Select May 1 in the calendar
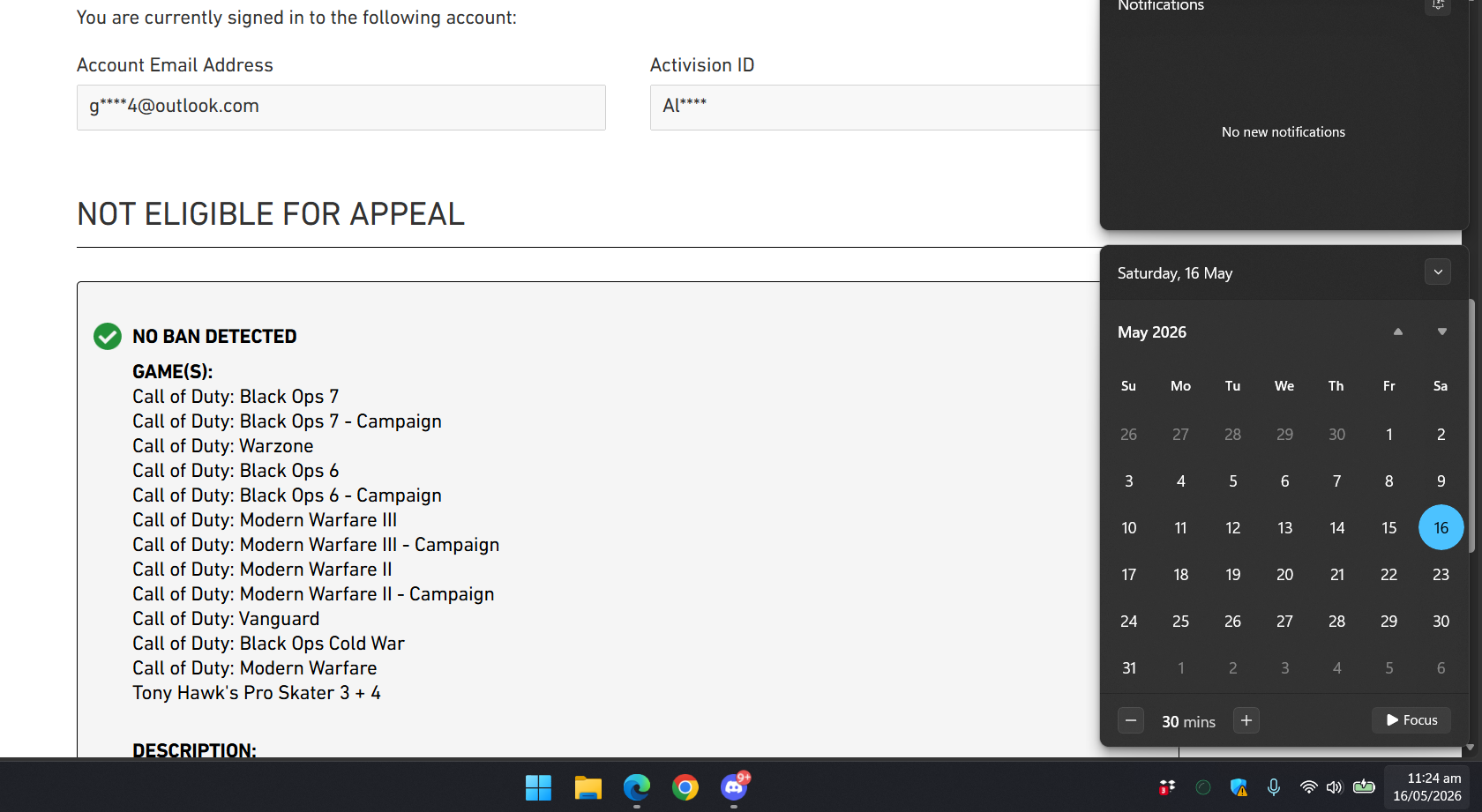 [1389, 434]
